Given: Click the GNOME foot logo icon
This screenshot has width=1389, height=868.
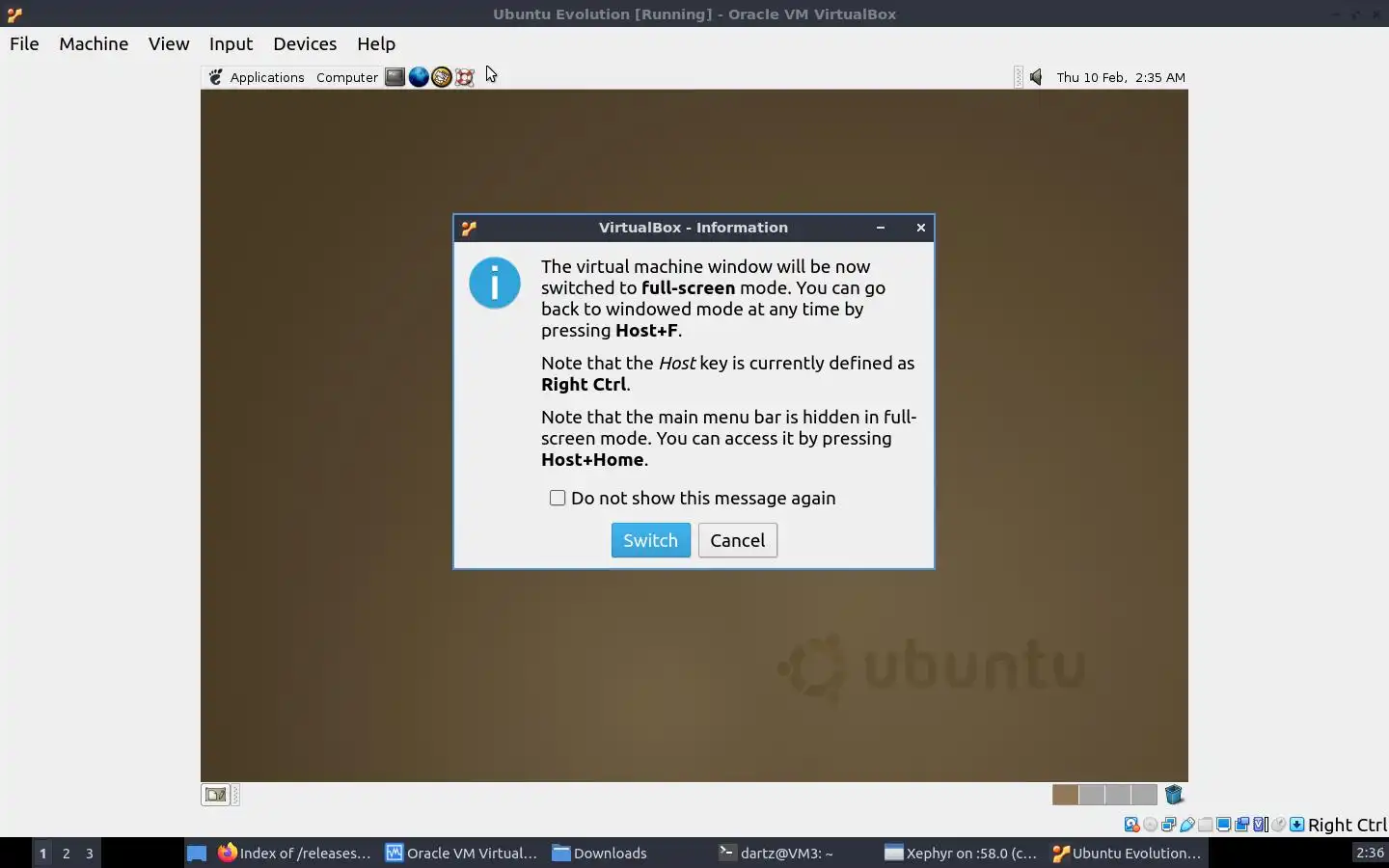Looking at the screenshot, I should [216, 77].
